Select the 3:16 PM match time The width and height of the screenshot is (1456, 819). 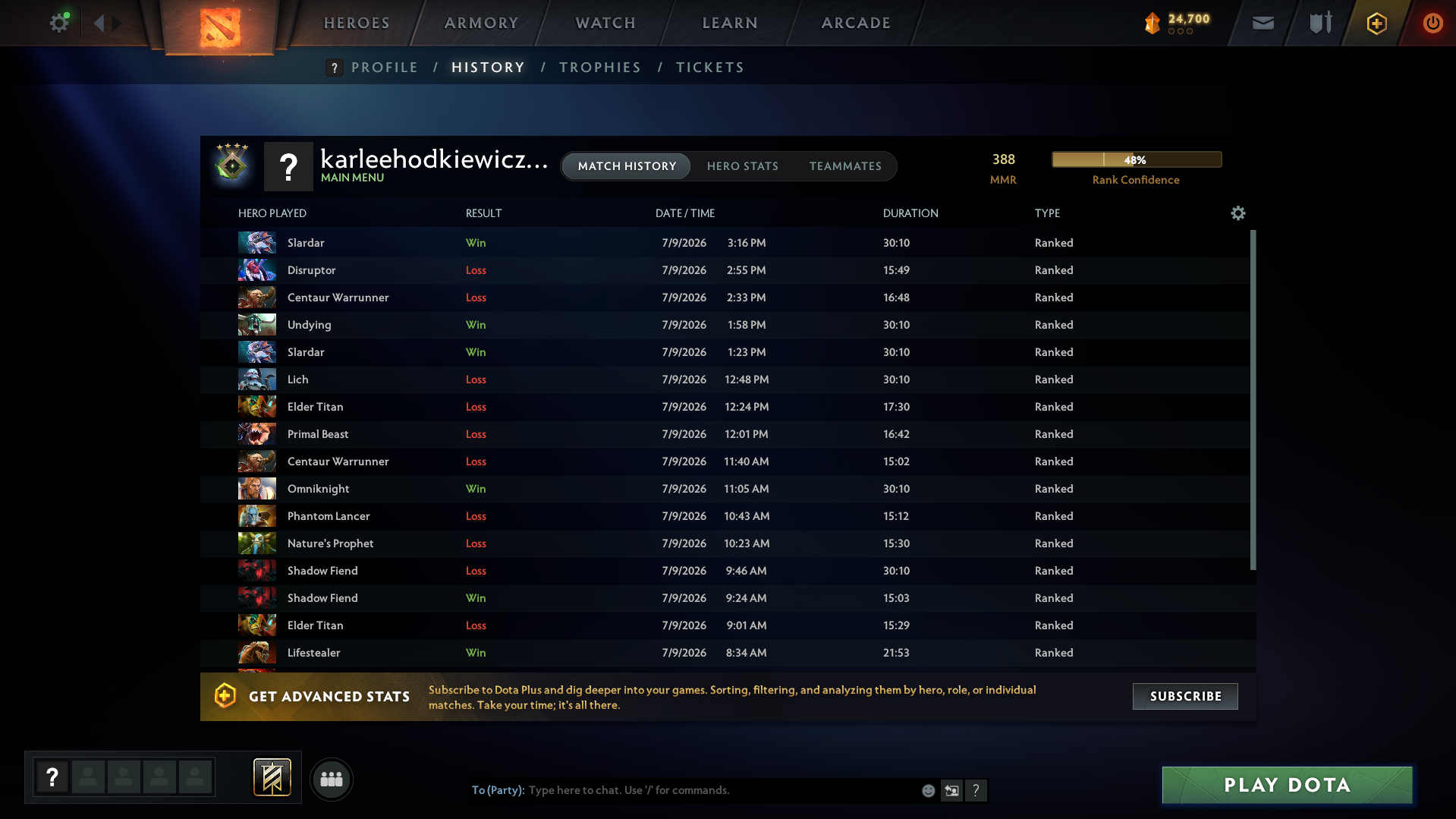point(747,243)
